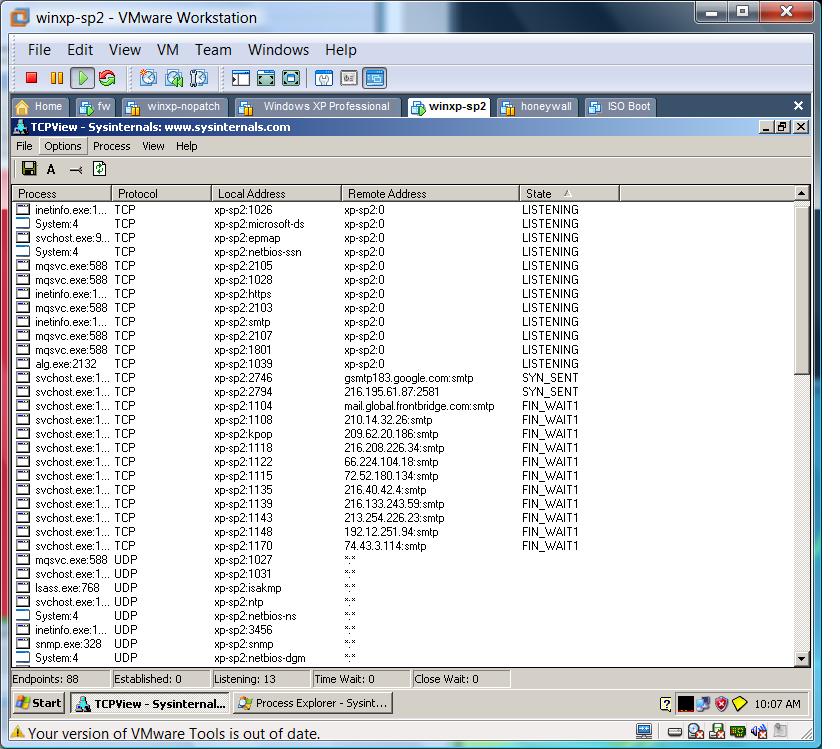Click the Revert to Snapshot icon

pos(174,78)
